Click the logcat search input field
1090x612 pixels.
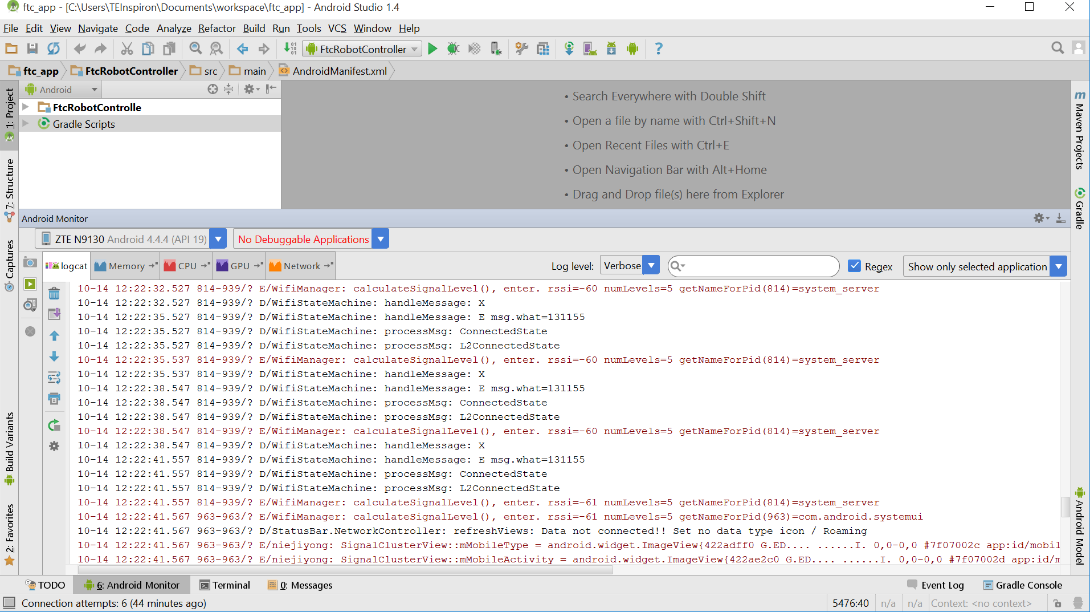pyautogui.click(x=753, y=266)
